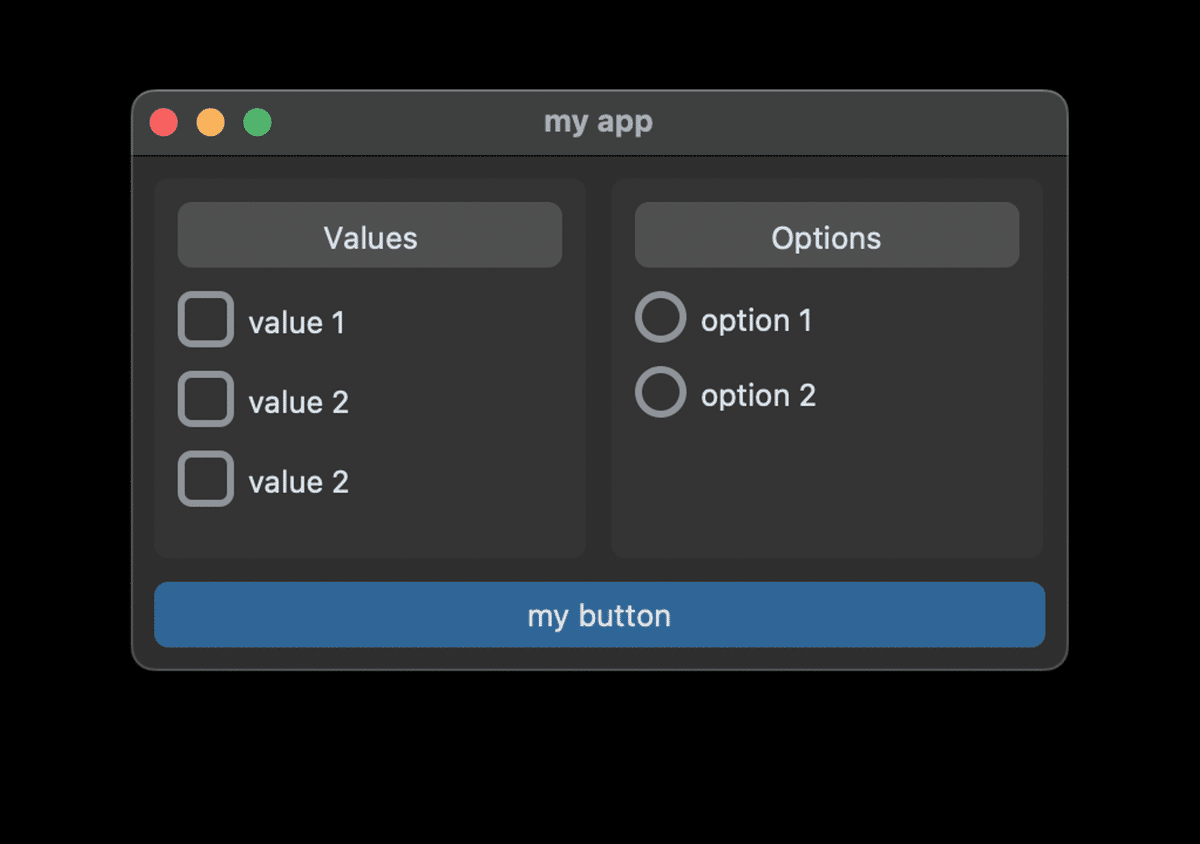Choose option 1 in the Options group
Screen dimensions: 1200x844
tap(660, 316)
